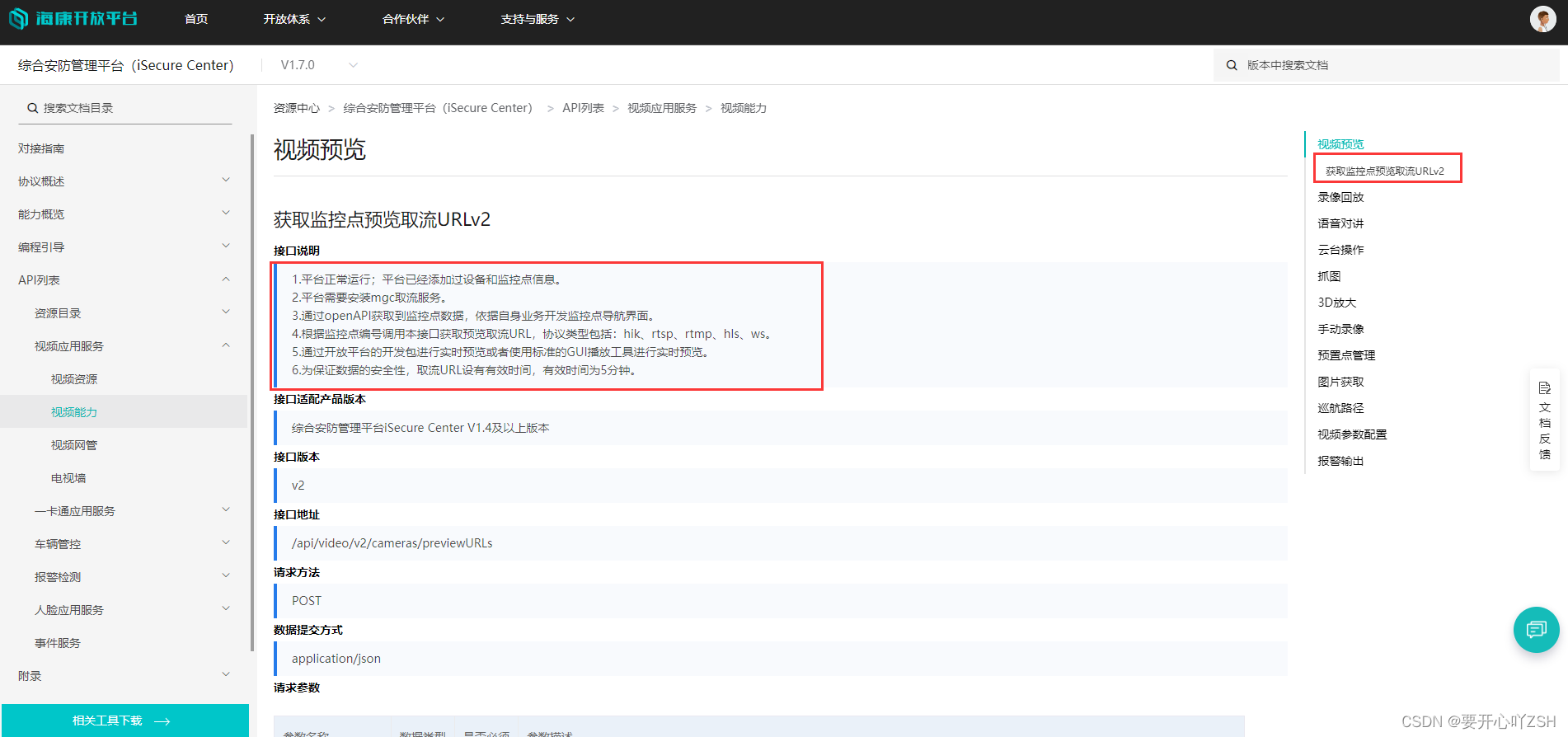Click the /api/video/v2/cameras/previewURLs address text
Viewport: 1568px width, 737px height.
click(x=392, y=543)
